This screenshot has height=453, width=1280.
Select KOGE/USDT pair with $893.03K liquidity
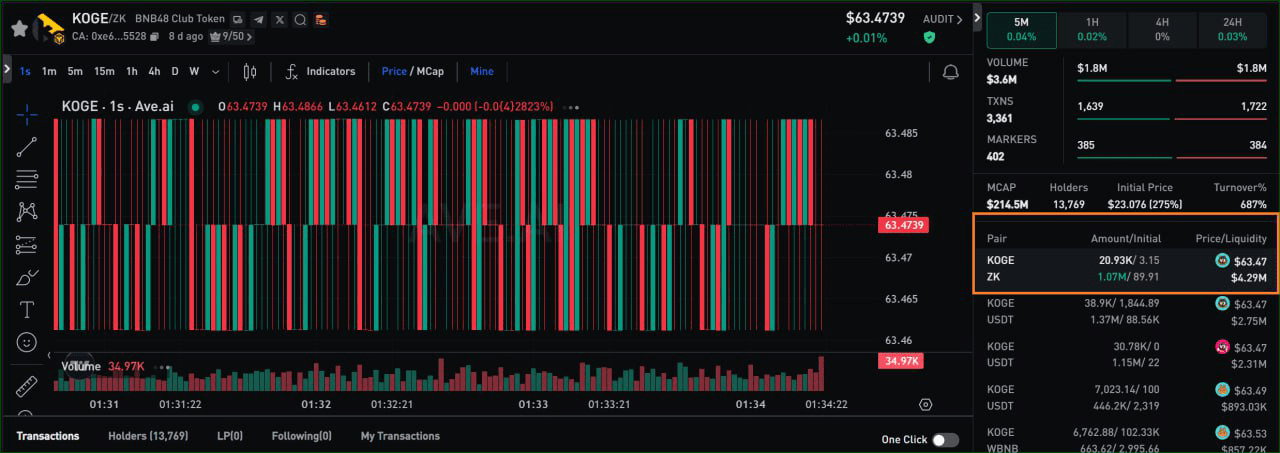(x=1126, y=398)
